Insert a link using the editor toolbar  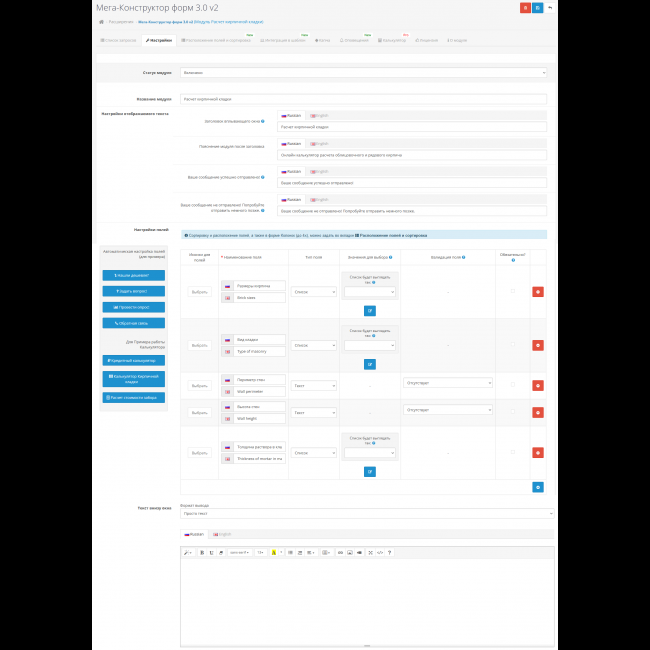(339, 552)
